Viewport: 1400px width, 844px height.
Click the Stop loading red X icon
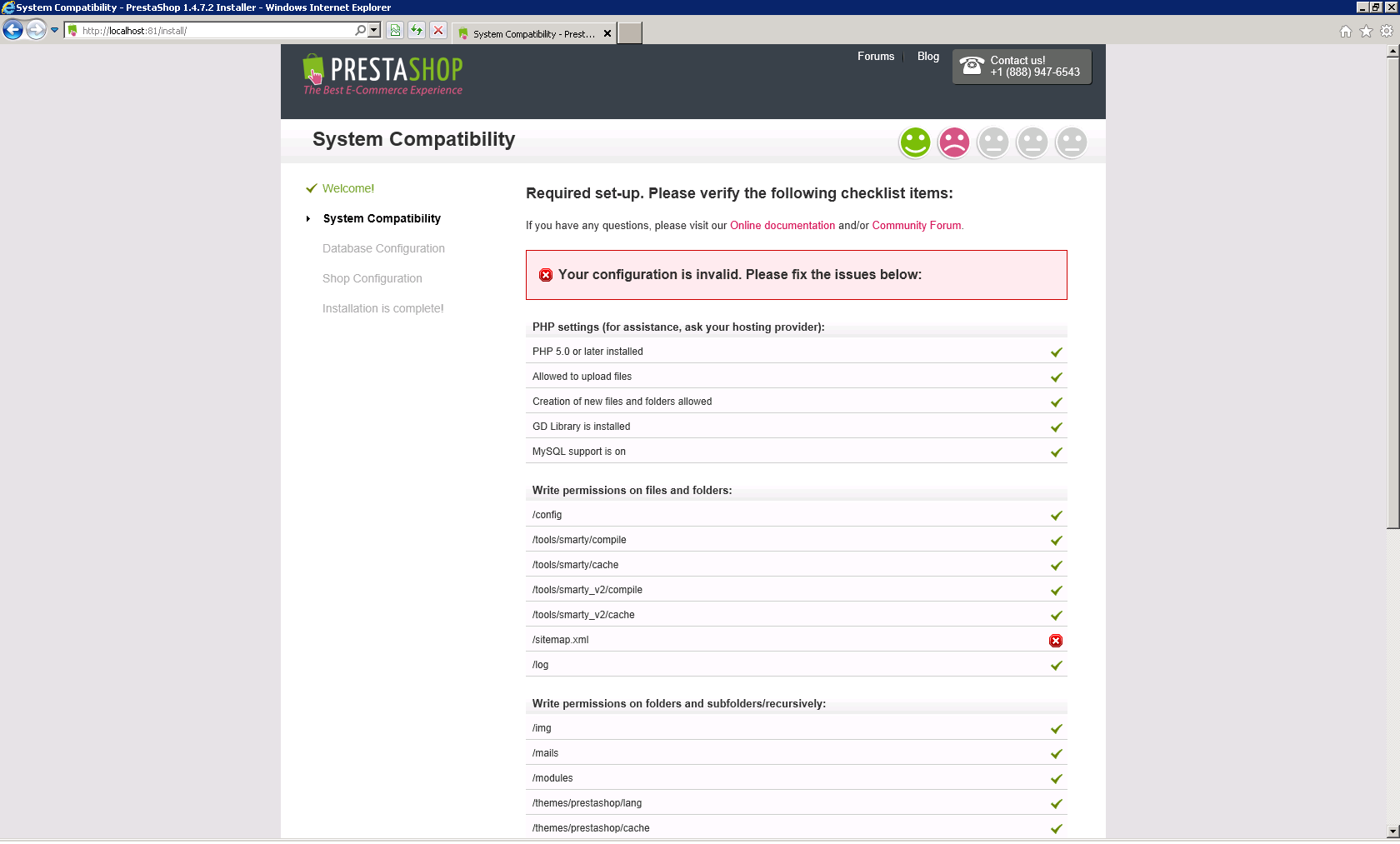(438, 31)
